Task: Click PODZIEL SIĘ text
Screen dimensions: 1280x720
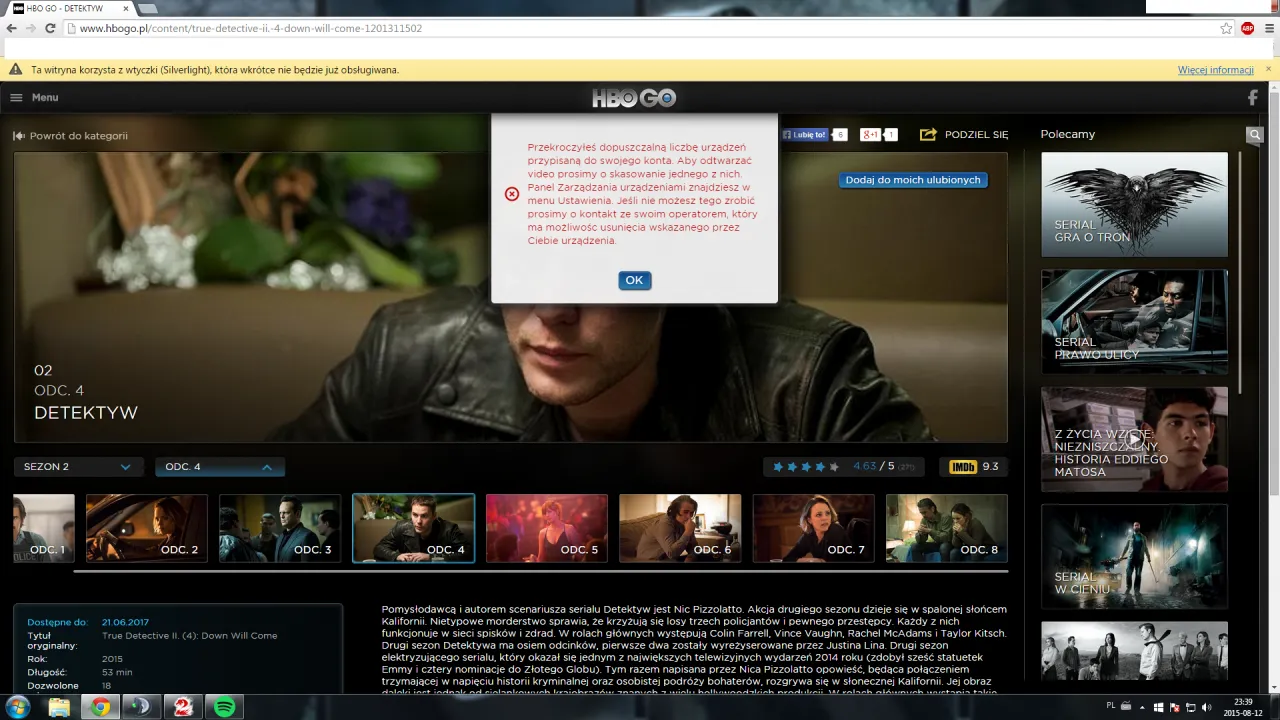Action: pyautogui.click(x=976, y=134)
